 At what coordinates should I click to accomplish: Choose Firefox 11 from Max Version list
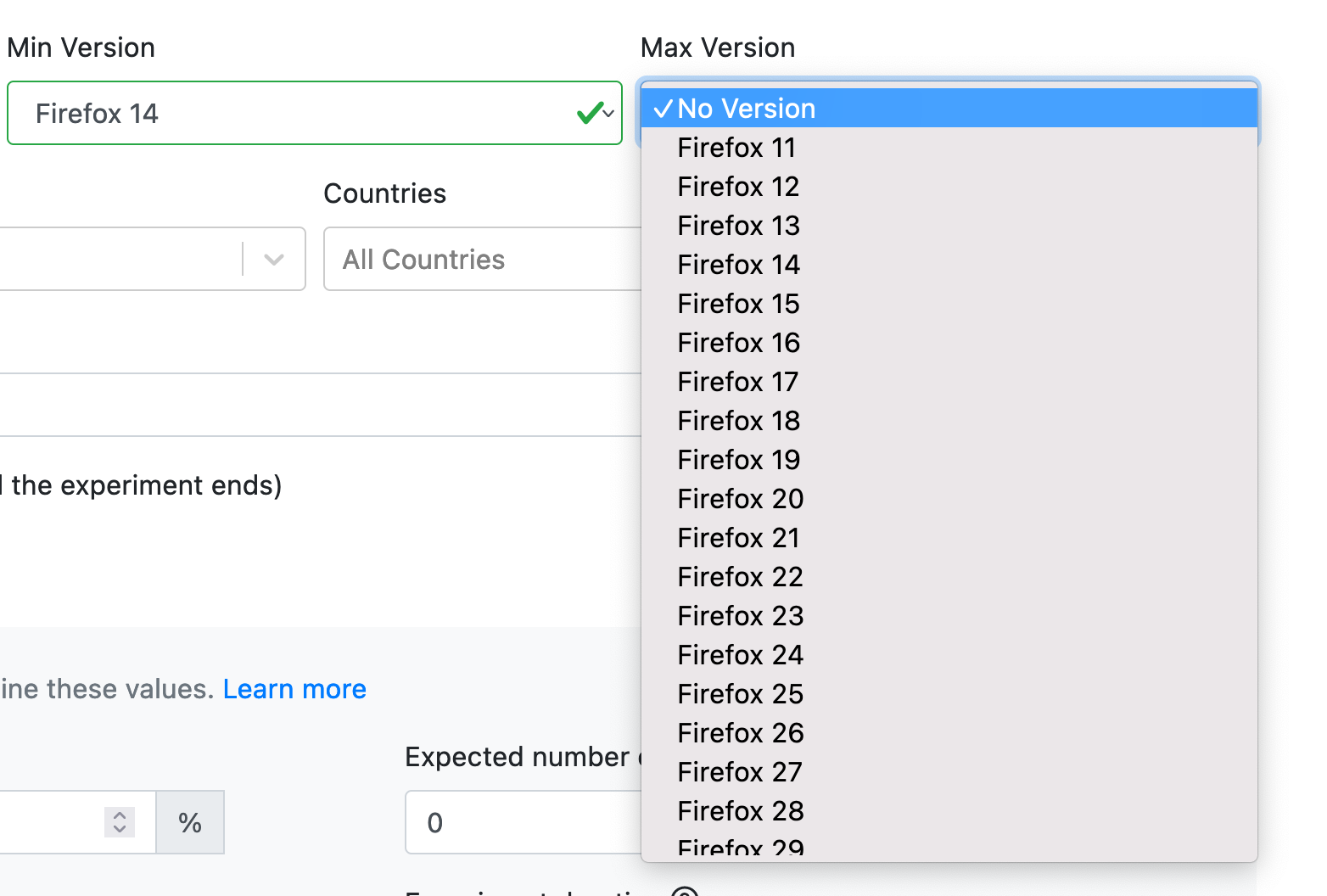[949, 148]
